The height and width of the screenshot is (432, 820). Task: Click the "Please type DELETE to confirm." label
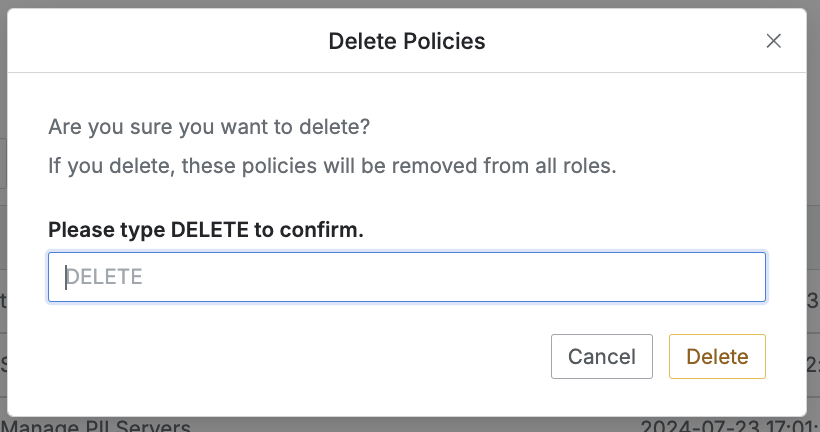[206, 230]
